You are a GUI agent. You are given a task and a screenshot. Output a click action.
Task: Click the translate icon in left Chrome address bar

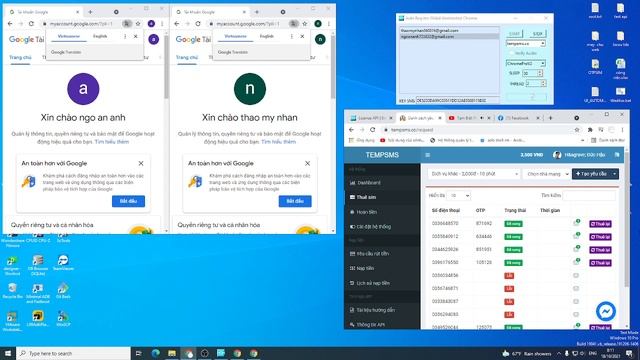click(127, 24)
